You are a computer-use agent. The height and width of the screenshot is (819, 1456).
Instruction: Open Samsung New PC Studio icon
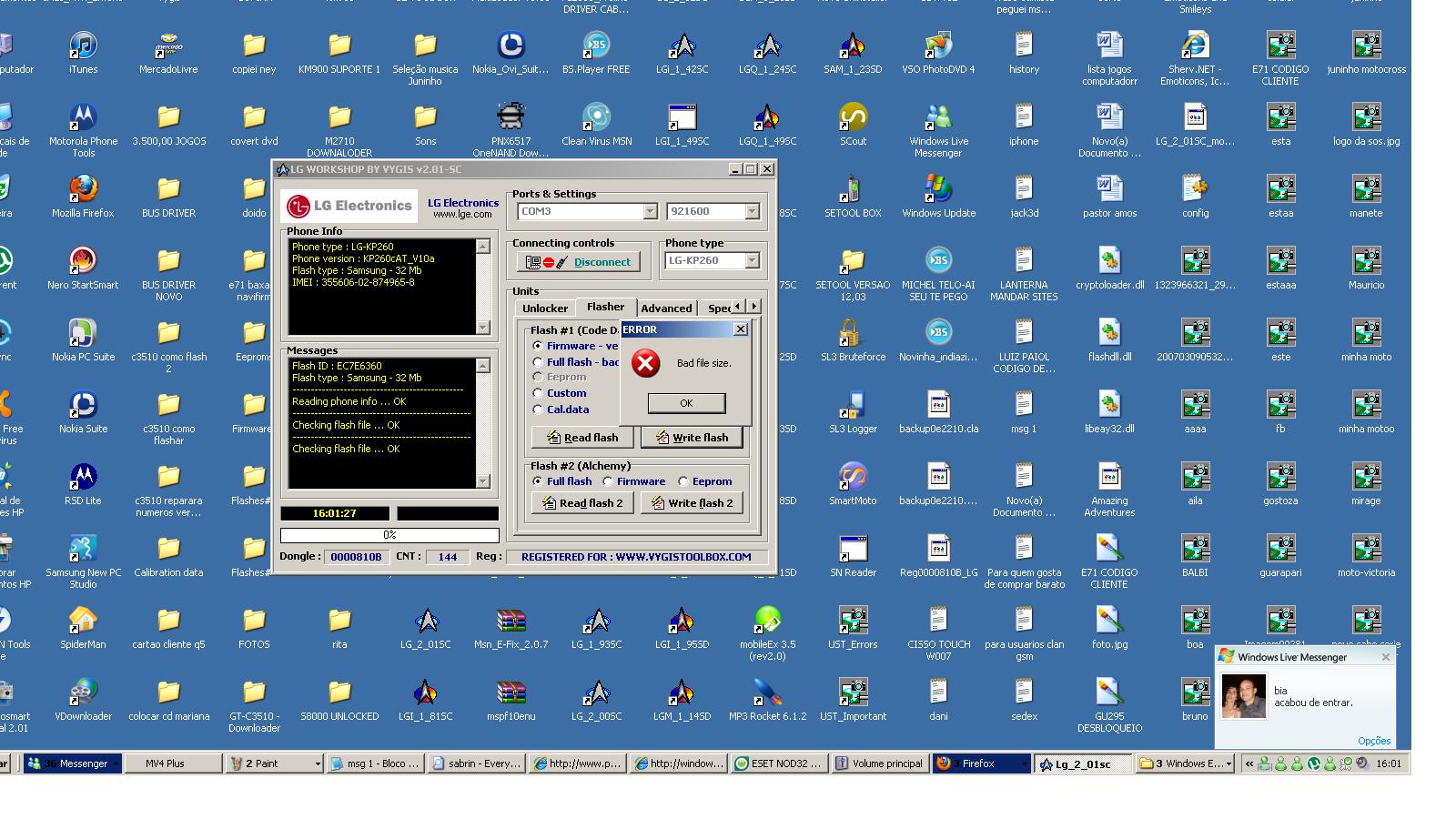pyautogui.click(x=83, y=561)
